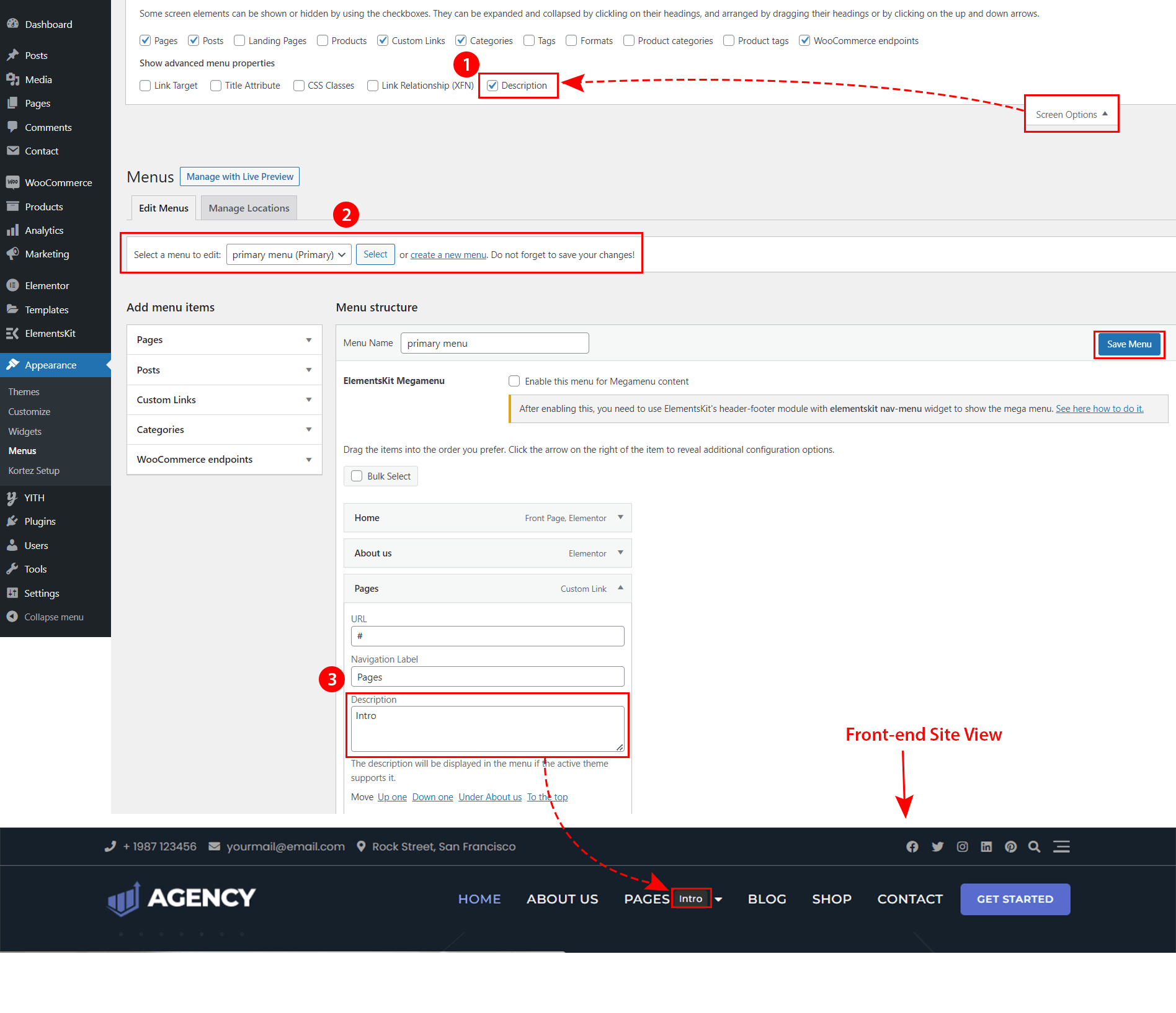Viewport: 1176px width, 1013px height.
Task: Open the hamburger menu icon in header
Action: click(1061, 847)
